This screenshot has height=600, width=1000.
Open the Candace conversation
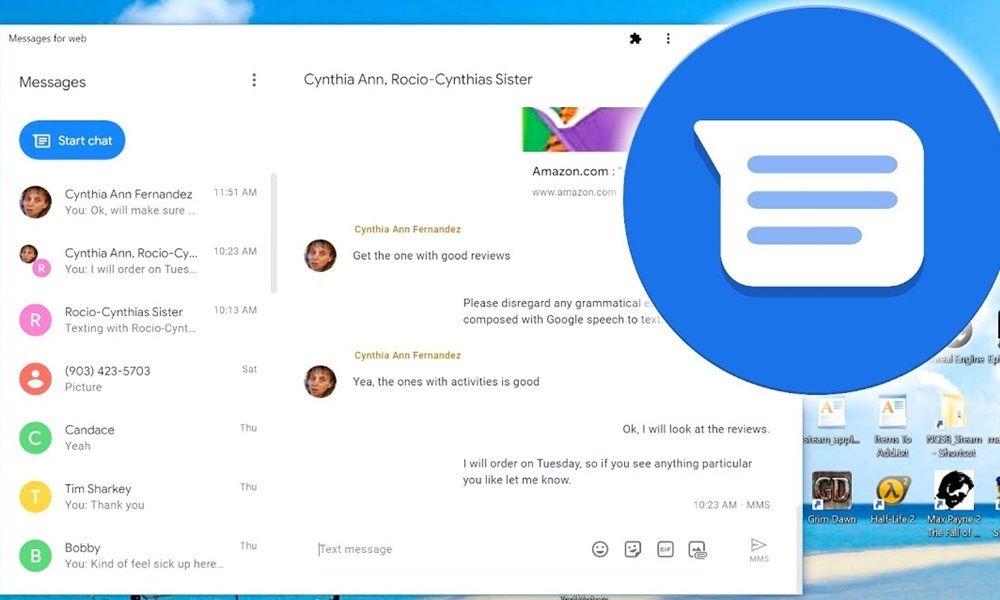pyautogui.click(x=138, y=437)
